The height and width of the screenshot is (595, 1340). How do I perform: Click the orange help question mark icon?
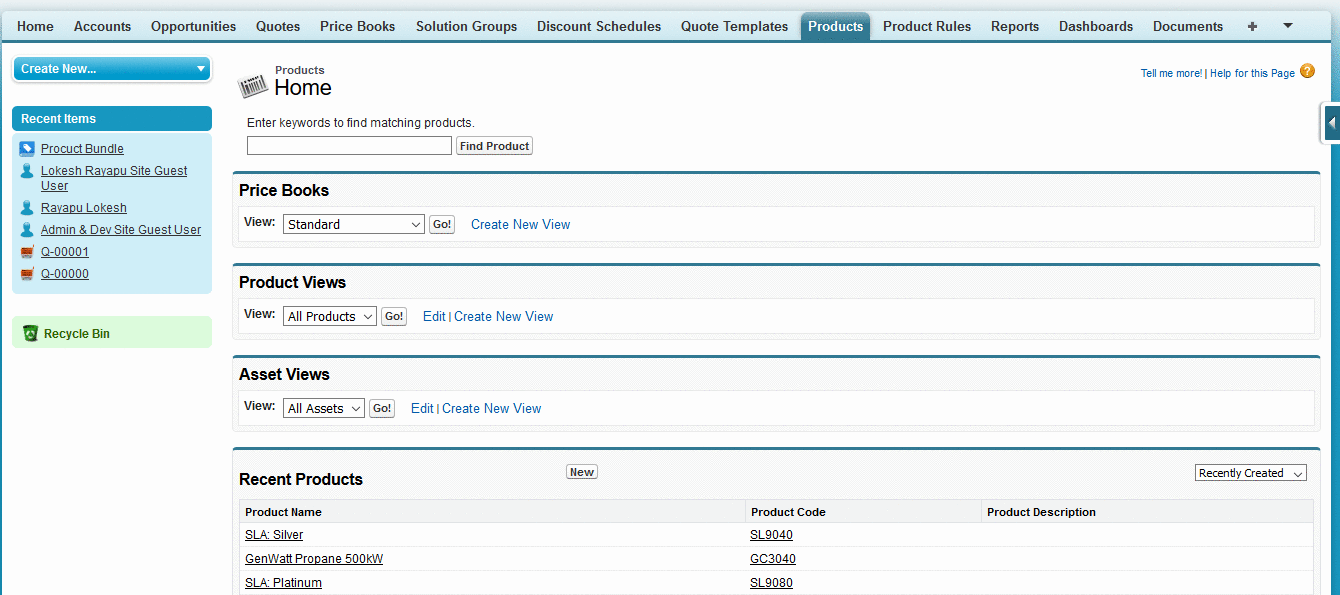(1307, 72)
